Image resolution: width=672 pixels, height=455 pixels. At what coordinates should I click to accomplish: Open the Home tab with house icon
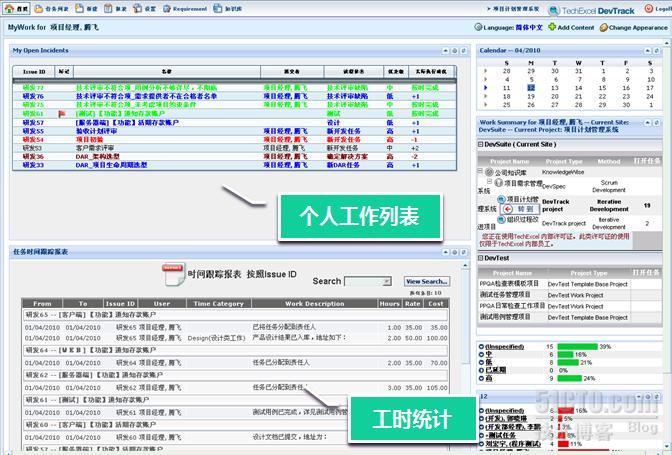coord(16,8)
